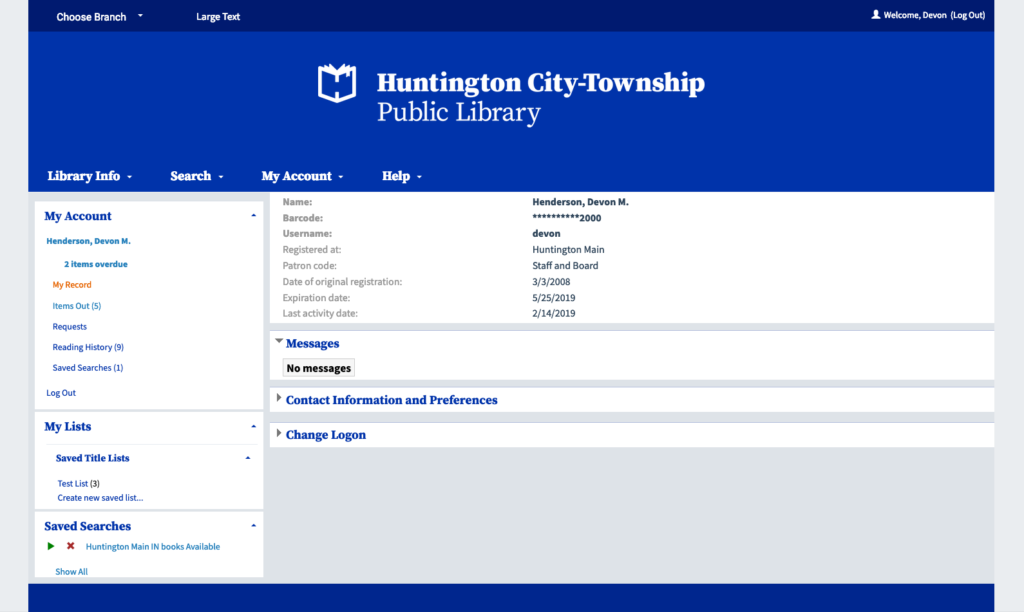
Task: Click the expiration date 5/25/2019
Action: (x=554, y=298)
